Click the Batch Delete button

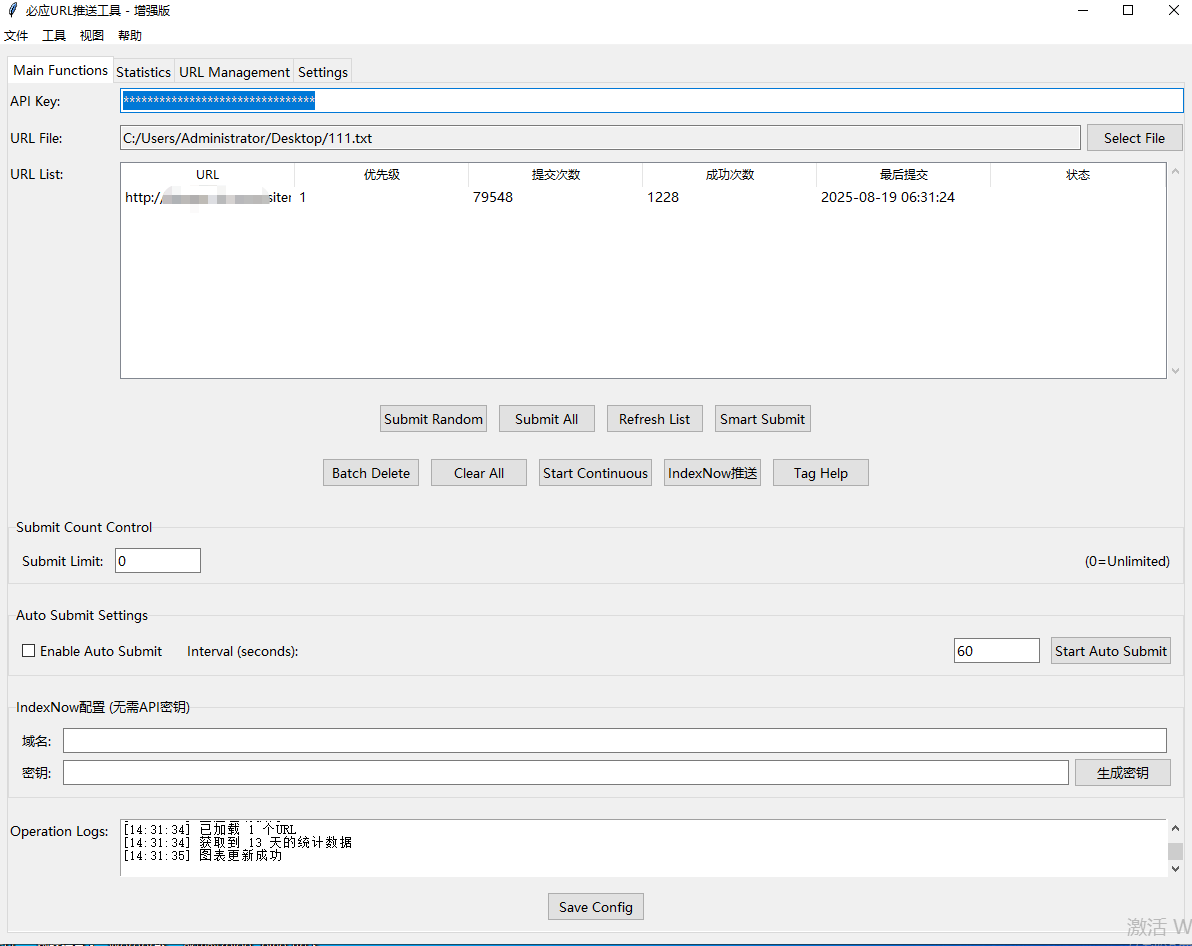click(371, 473)
